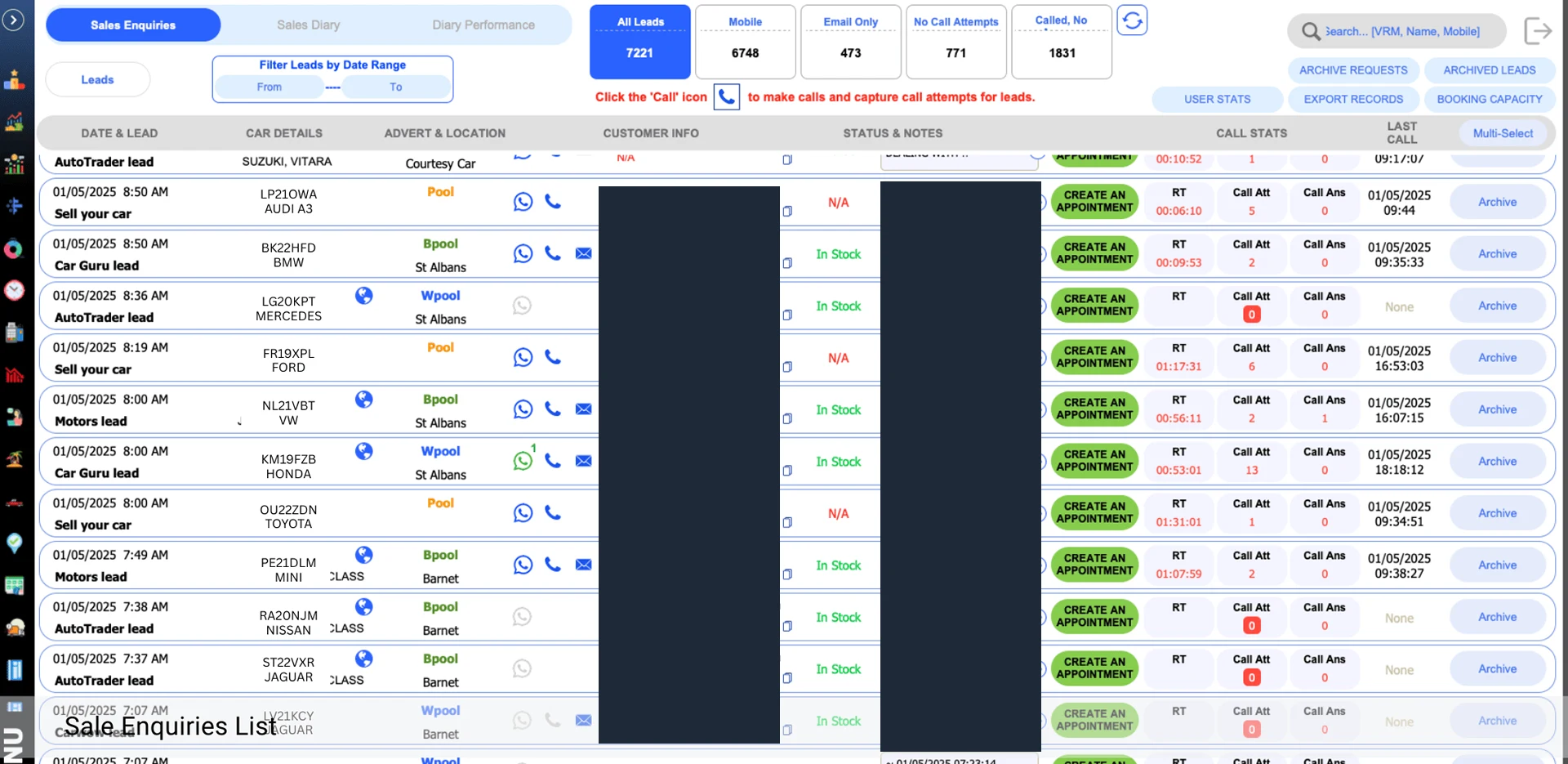Archive the ST22VXR Jaguar lead

click(x=1497, y=668)
